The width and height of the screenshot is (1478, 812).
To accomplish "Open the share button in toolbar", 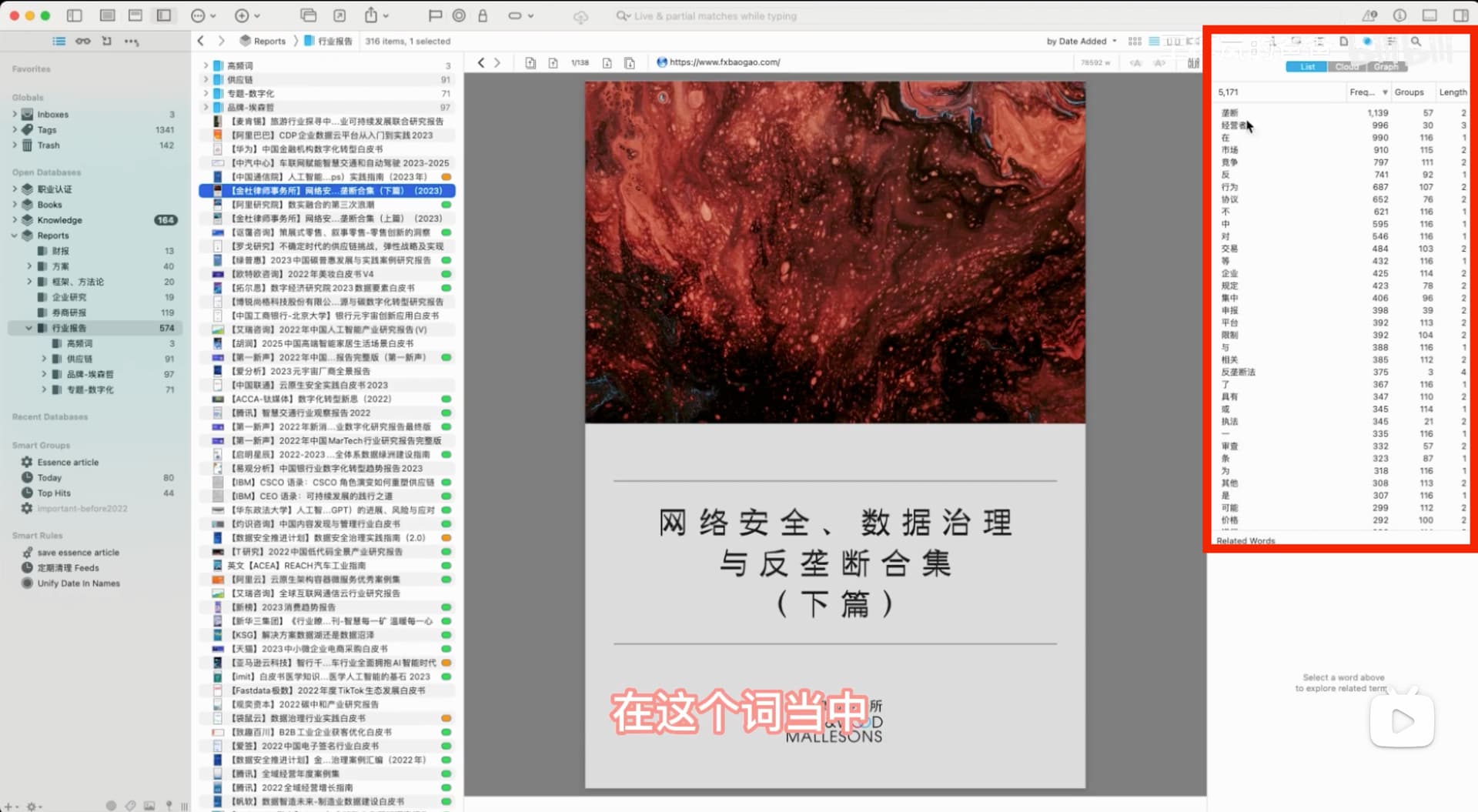I will 371,15.
